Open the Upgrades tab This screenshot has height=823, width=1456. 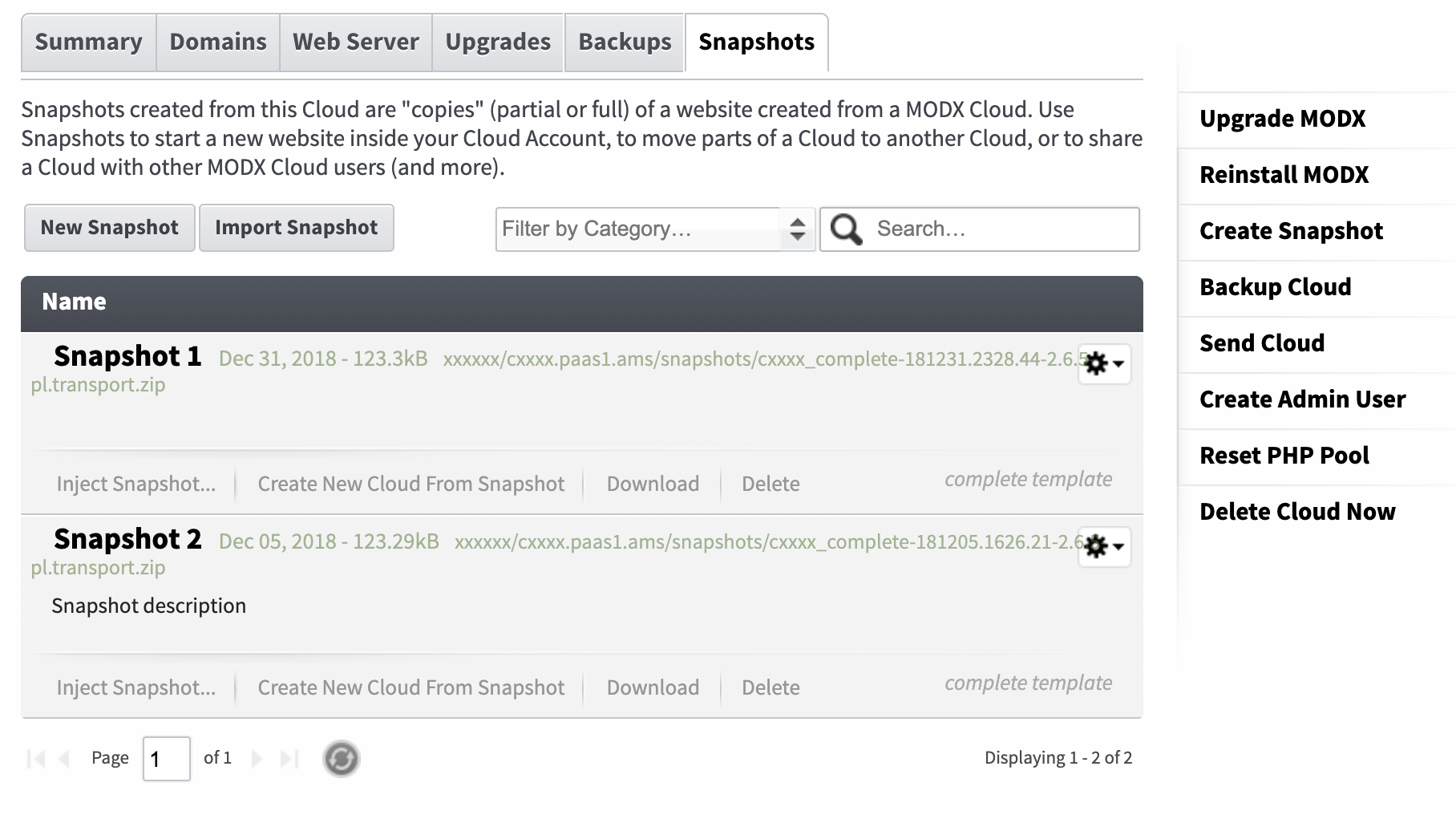pyautogui.click(x=498, y=43)
